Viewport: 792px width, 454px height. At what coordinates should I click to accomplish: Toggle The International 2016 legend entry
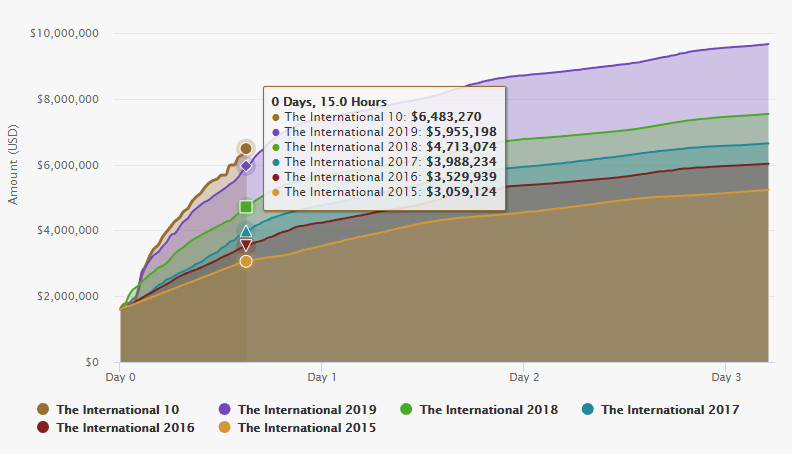tap(116, 428)
